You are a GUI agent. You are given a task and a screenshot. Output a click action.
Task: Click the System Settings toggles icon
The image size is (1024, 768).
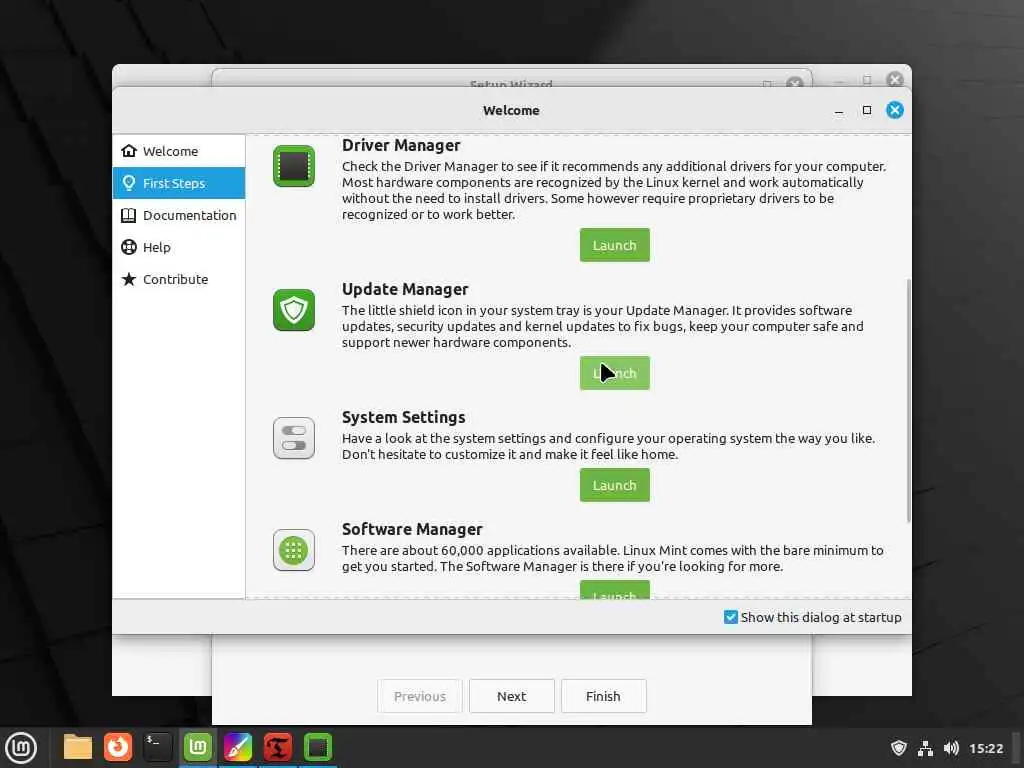pos(294,438)
